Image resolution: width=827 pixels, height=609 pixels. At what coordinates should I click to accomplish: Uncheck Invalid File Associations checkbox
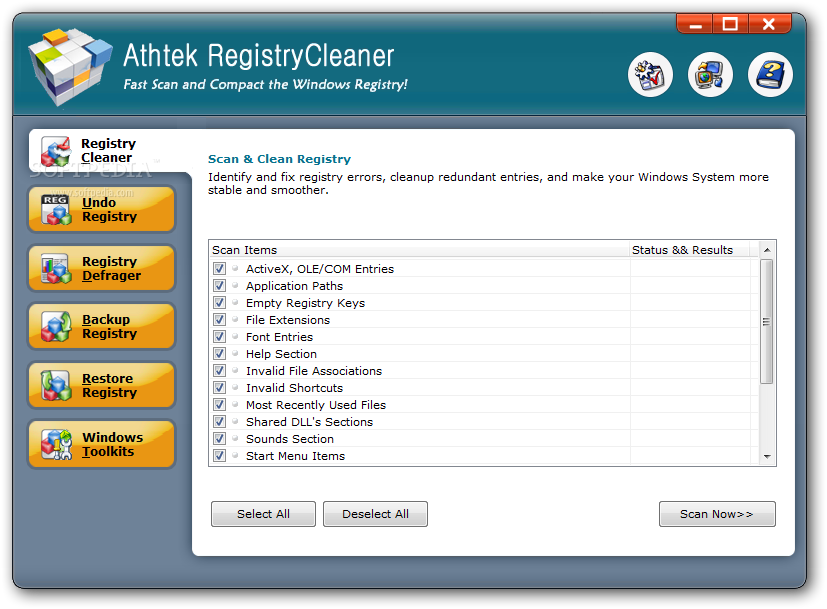click(219, 371)
